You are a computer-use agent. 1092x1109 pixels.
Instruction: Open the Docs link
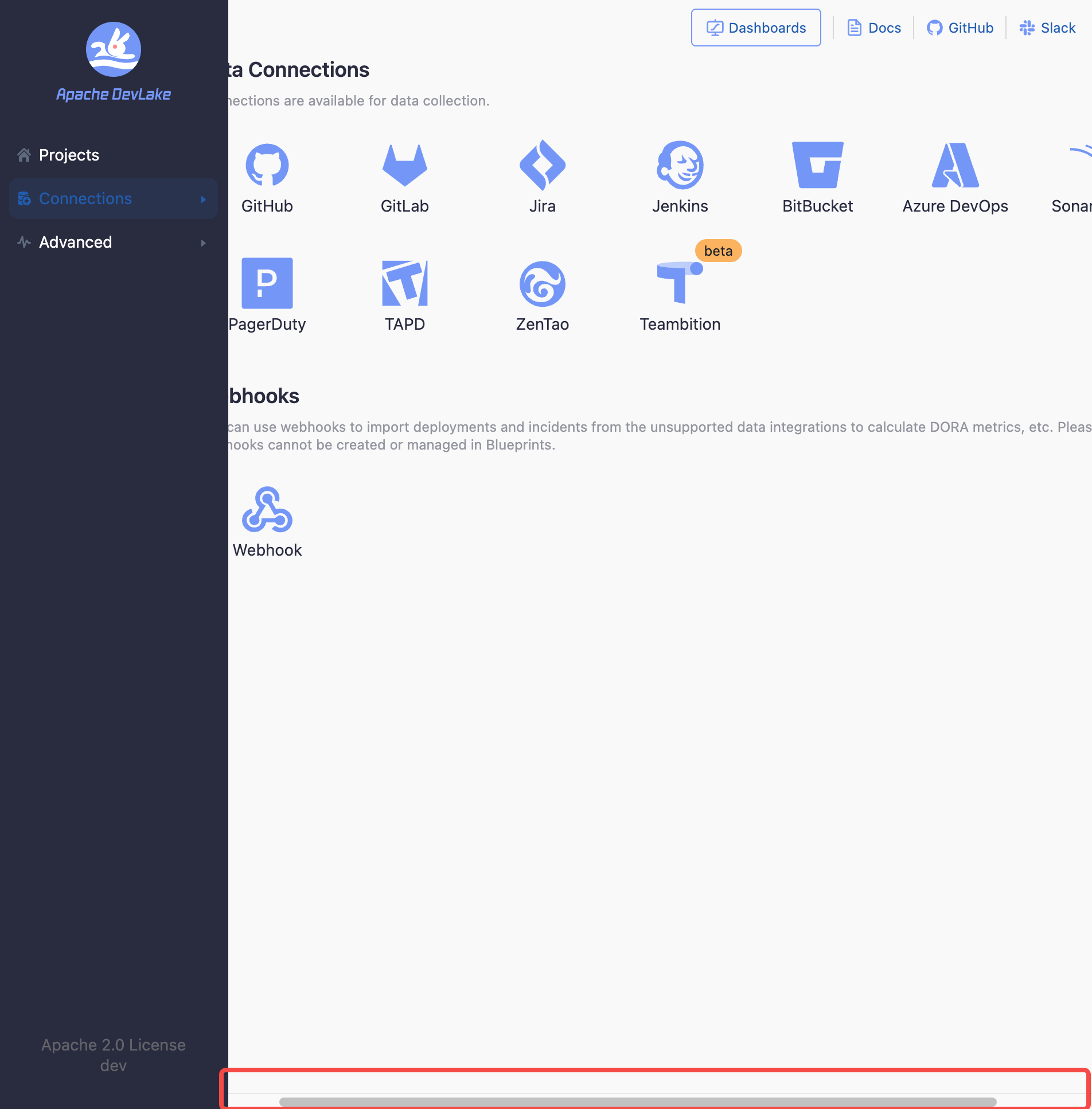(x=874, y=28)
